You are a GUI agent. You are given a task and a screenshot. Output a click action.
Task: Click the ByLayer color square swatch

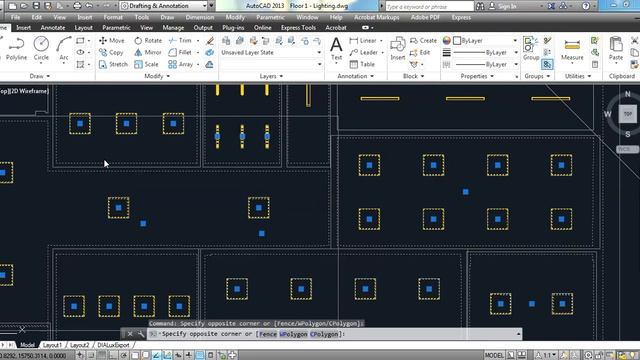click(457, 40)
